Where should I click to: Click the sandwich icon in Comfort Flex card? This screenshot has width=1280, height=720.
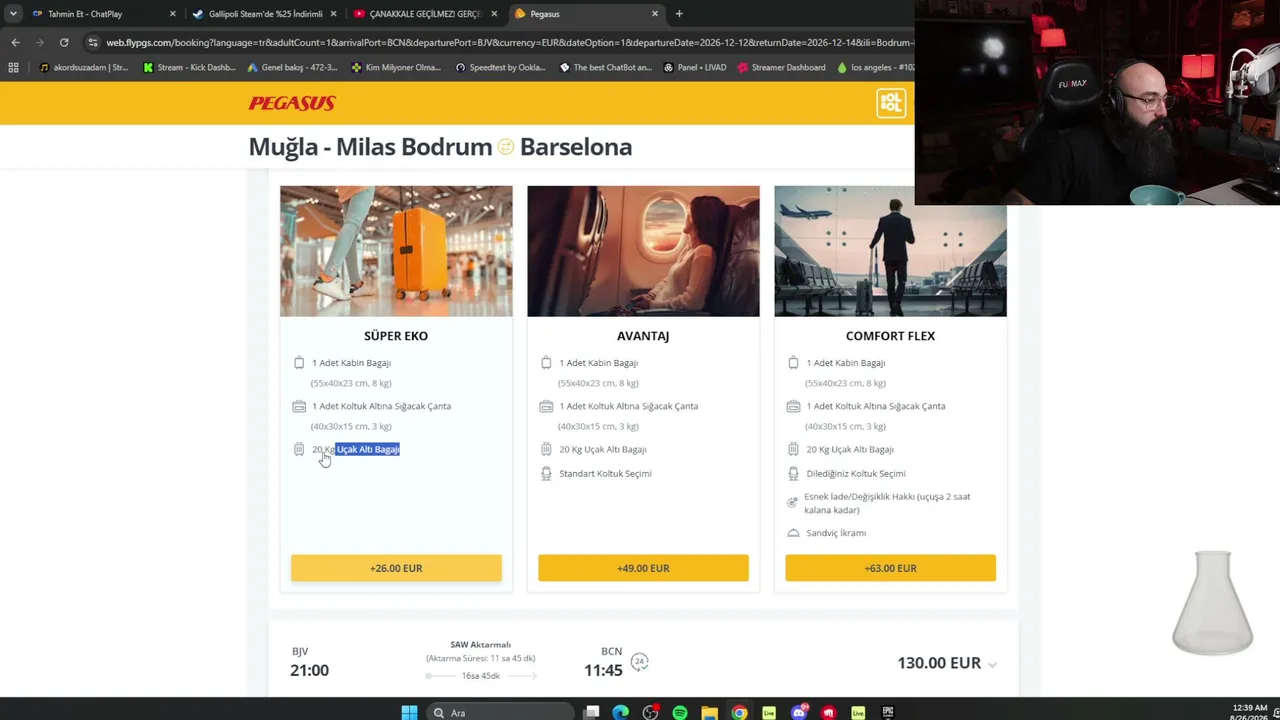793,533
